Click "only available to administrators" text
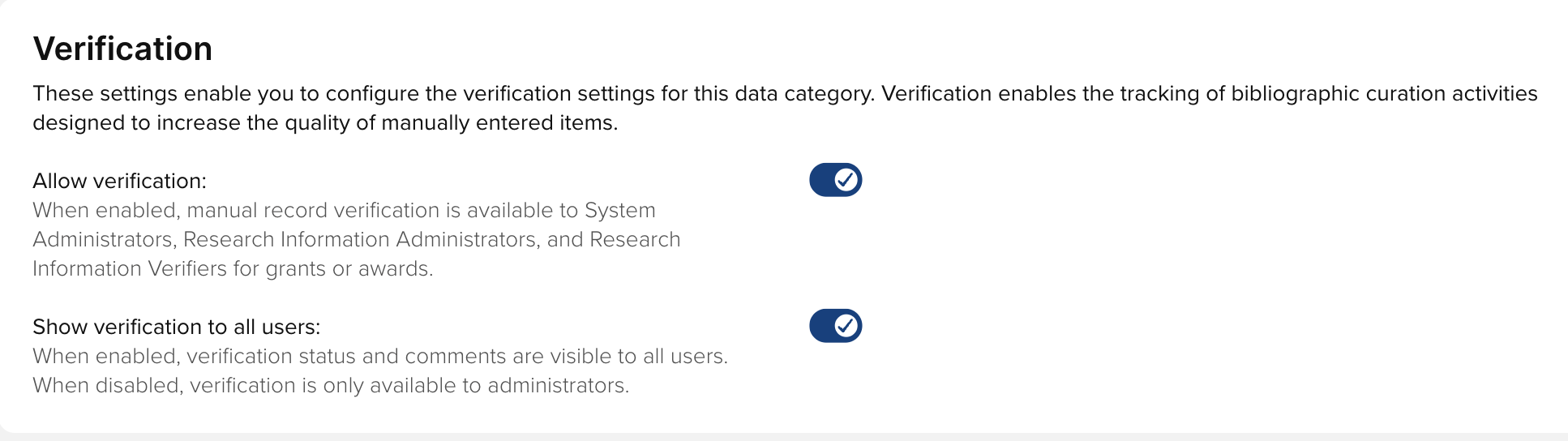Image resolution: width=1568 pixels, height=441 pixels. click(474, 386)
